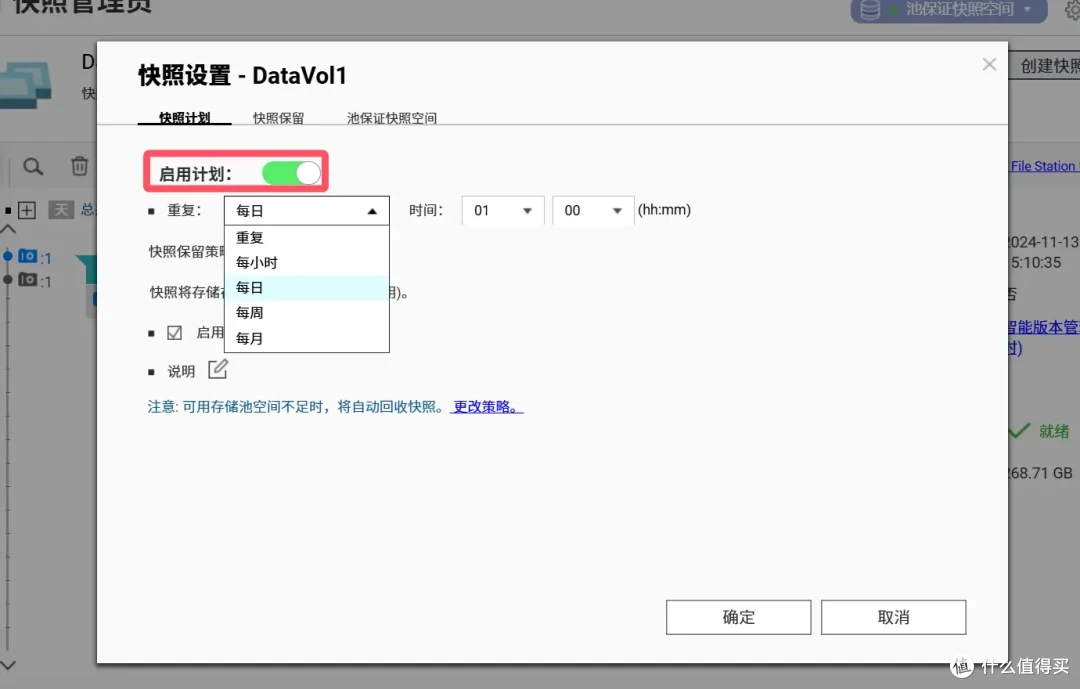Click the search magnifier icon behind dialog
Image resolution: width=1080 pixels, height=689 pixels.
tap(33, 166)
